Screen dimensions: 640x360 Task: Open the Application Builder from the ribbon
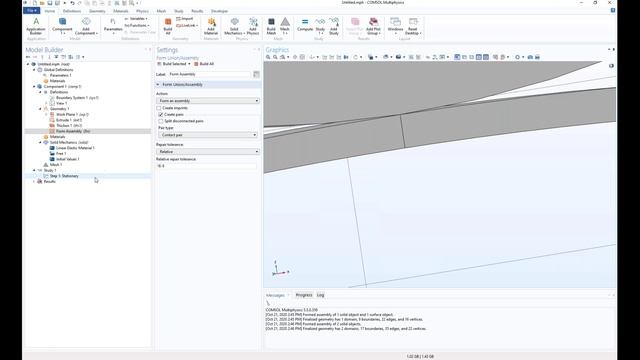(x=36, y=26)
